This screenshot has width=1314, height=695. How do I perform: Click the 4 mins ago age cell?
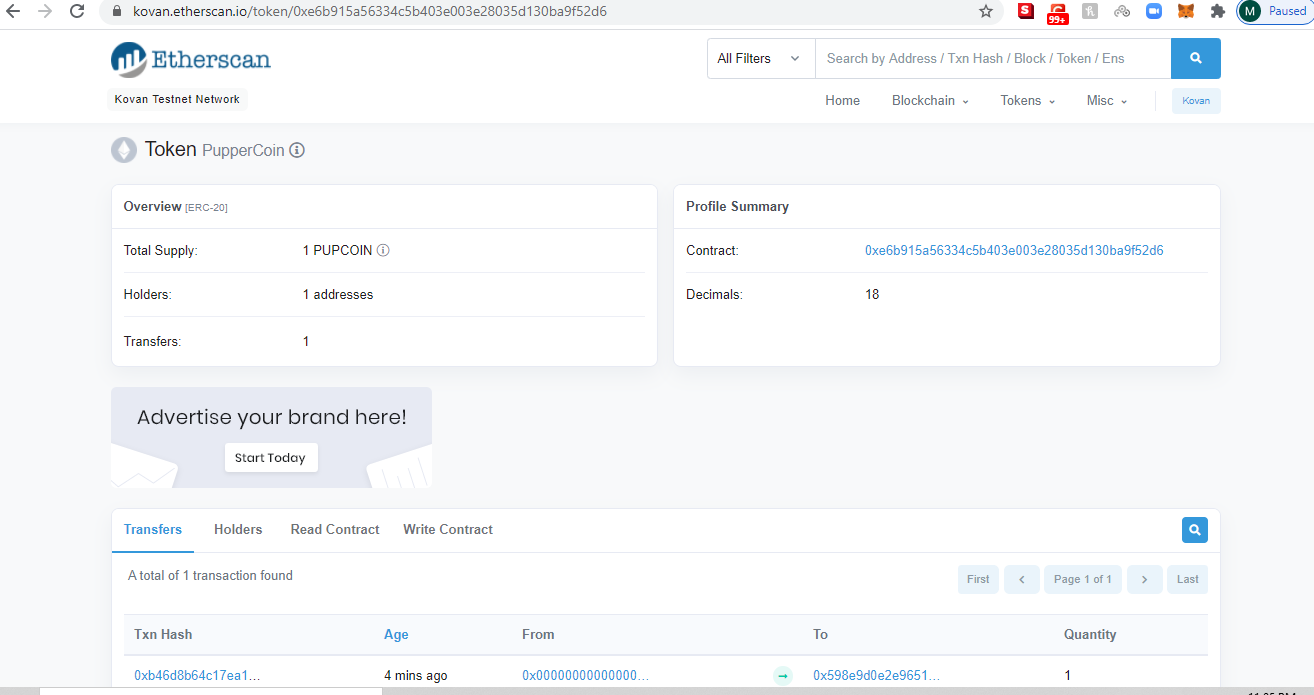(x=416, y=676)
